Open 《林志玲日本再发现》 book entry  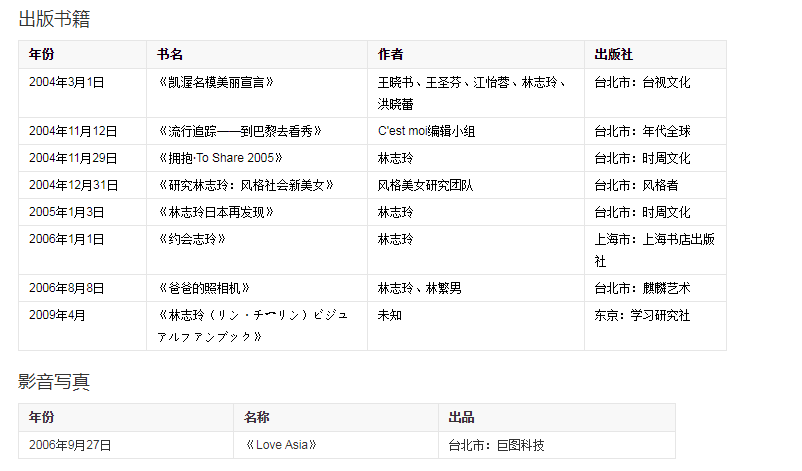(216, 212)
